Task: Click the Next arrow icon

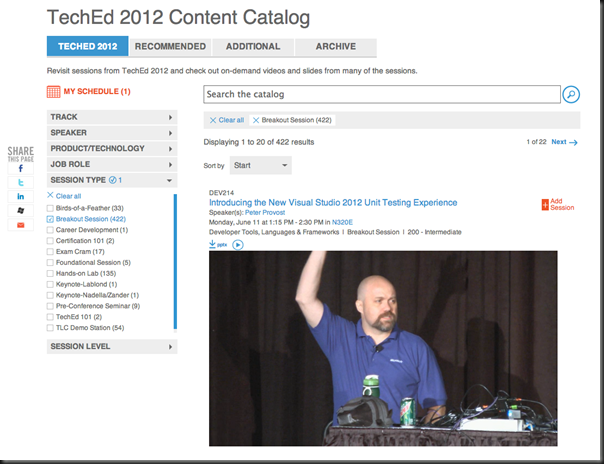Action: (x=573, y=142)
